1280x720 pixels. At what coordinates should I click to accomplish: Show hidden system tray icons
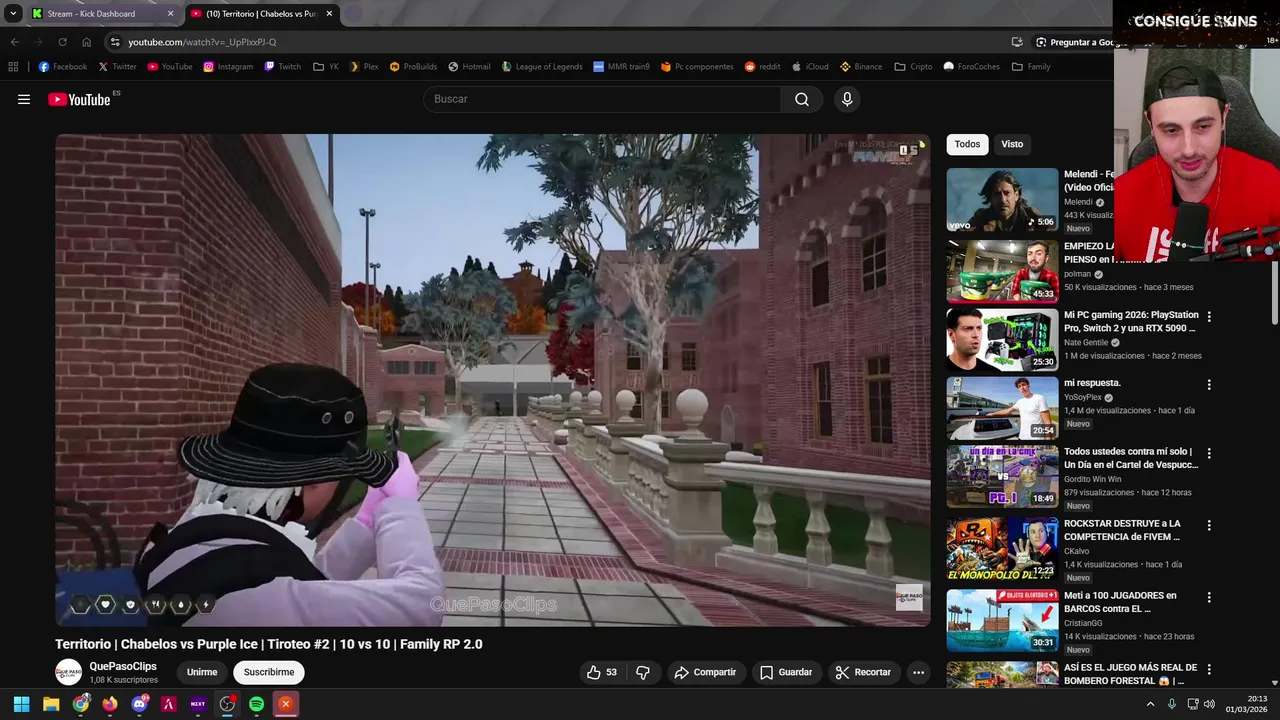pos(1150,704)
